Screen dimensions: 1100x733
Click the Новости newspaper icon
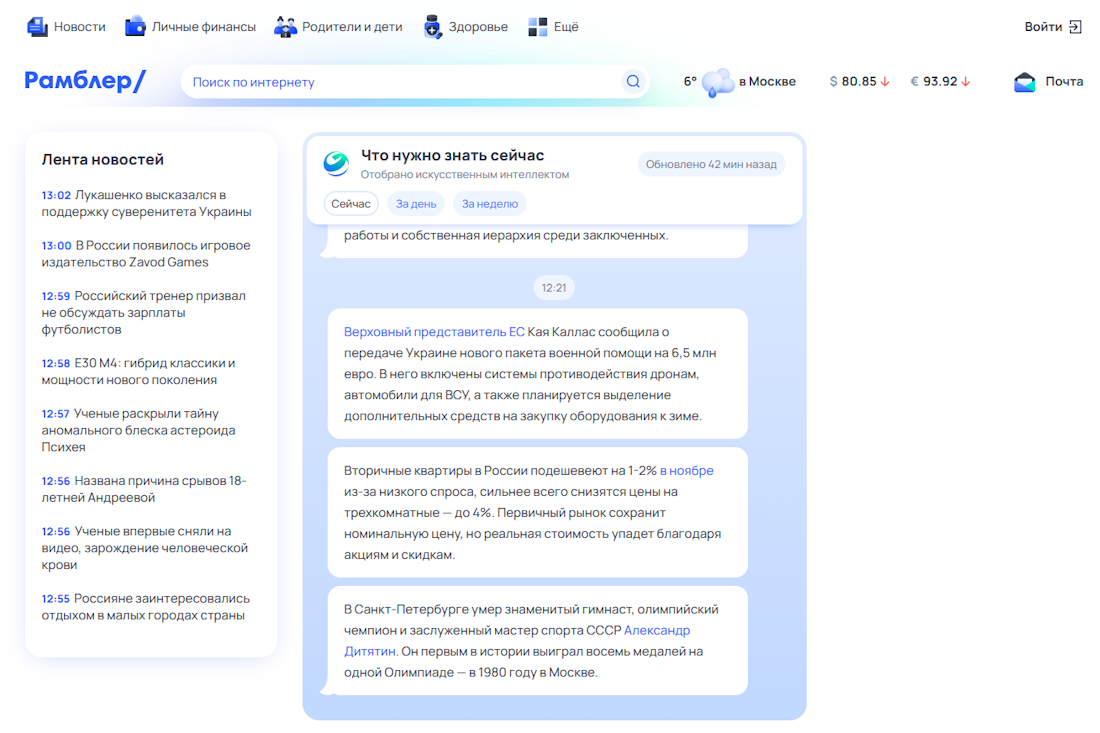[x=38, y=27]
